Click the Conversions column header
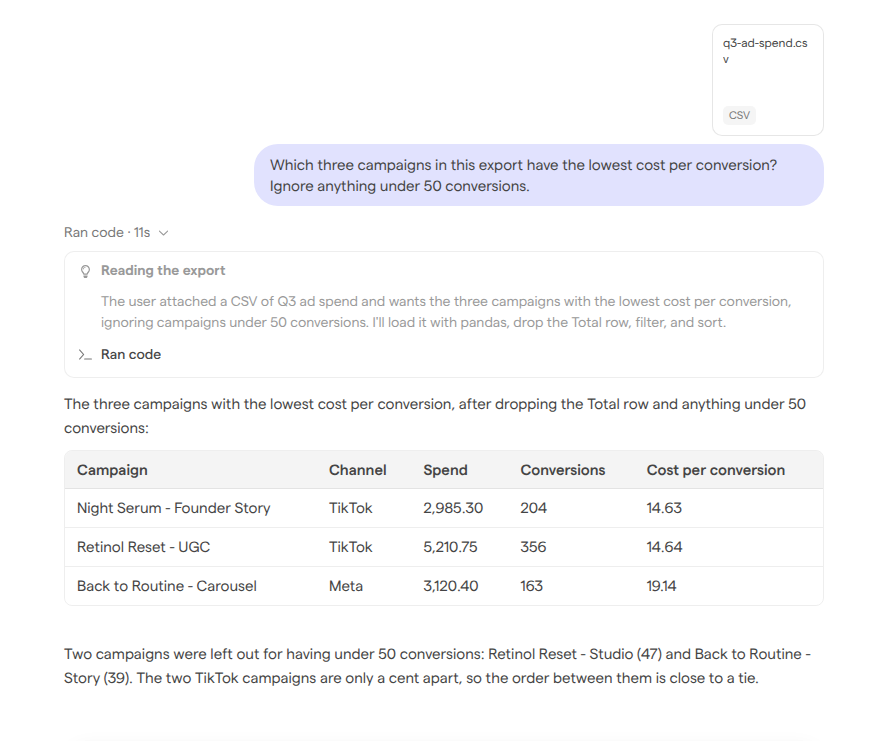Viewport: 888px width, 741px height. (562, 470)
